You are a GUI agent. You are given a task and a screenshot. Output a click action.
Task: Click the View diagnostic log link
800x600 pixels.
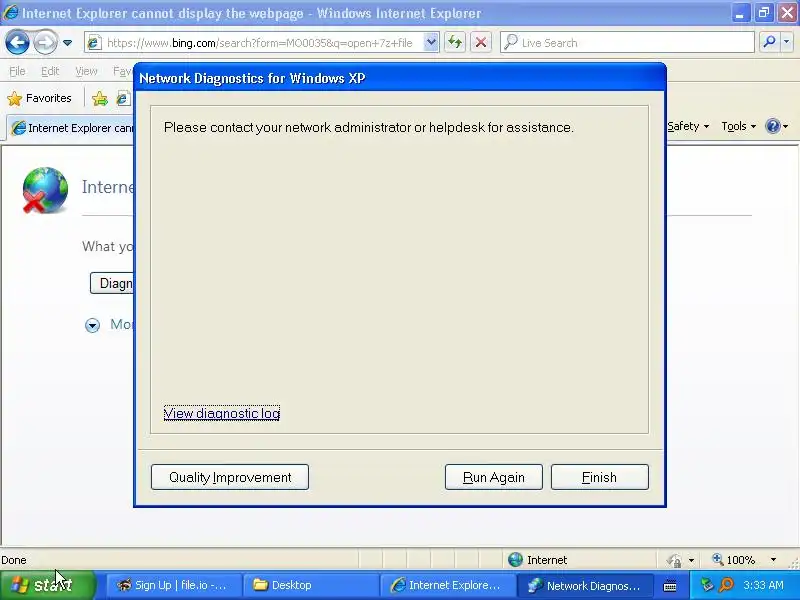tap(221, 413)
